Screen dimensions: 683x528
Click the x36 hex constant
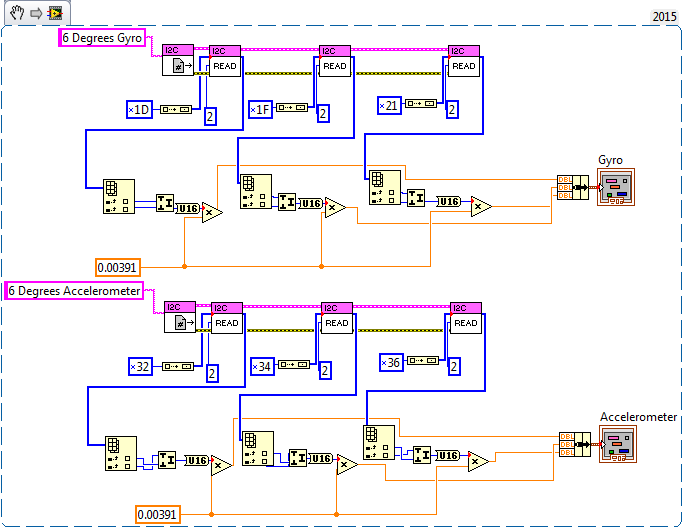pyautogui.click(x=391, y=362)
